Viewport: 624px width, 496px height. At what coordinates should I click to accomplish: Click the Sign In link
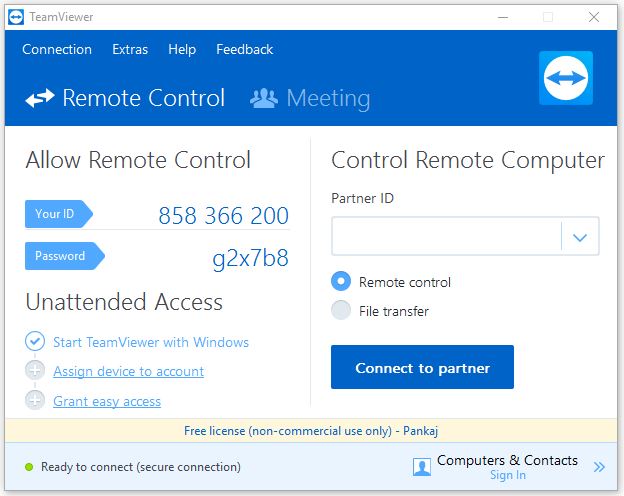pyautogui.click(x=508, y=475)
